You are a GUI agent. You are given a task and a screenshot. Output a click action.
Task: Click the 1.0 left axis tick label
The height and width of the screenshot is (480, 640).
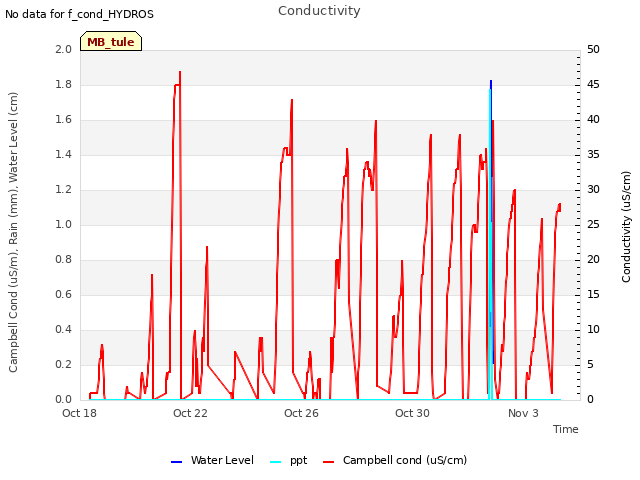coord(63,224)
